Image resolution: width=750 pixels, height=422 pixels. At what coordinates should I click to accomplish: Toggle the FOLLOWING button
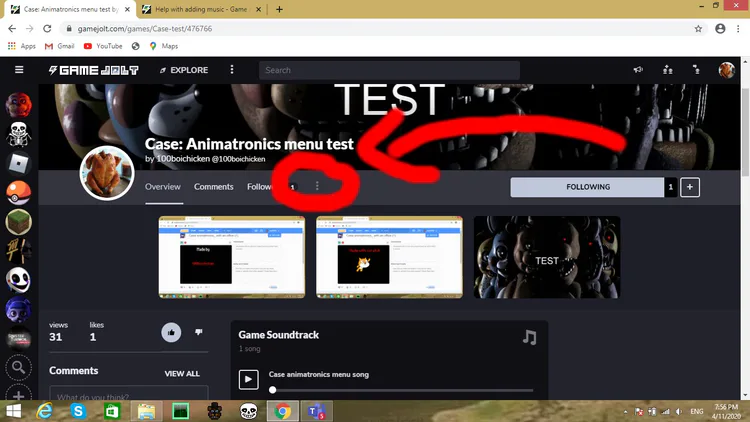tap(587, 187)
